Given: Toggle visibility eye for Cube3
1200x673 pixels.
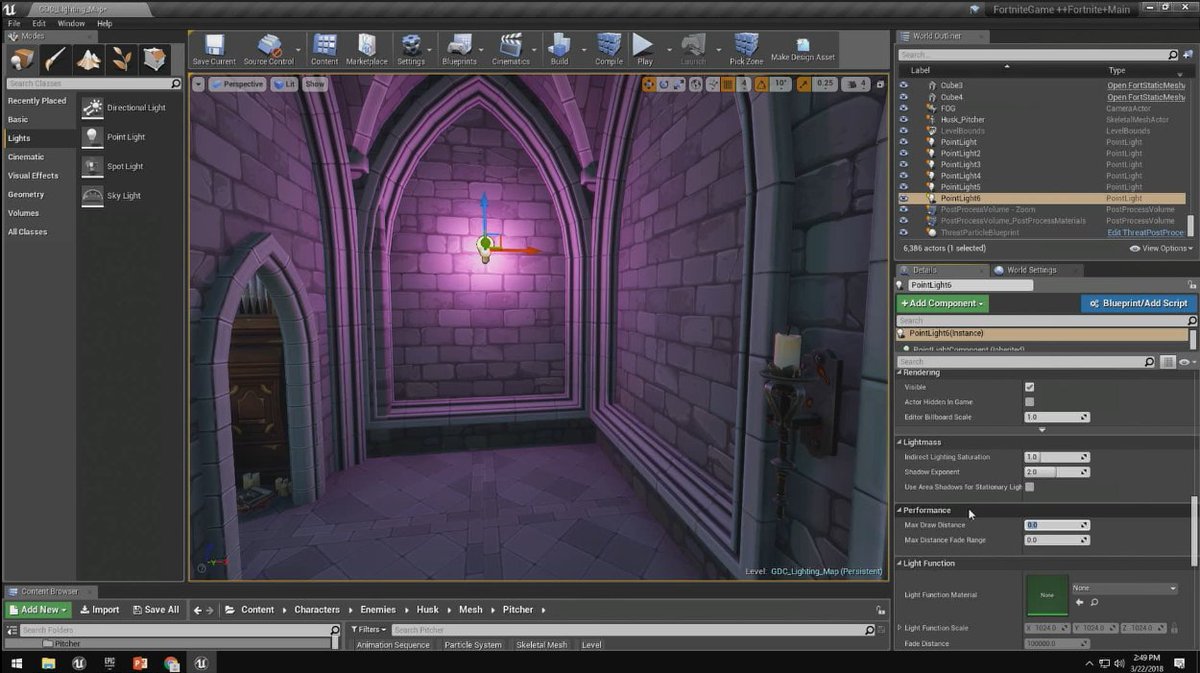Looking at the screenshot, I should (904, 86).
